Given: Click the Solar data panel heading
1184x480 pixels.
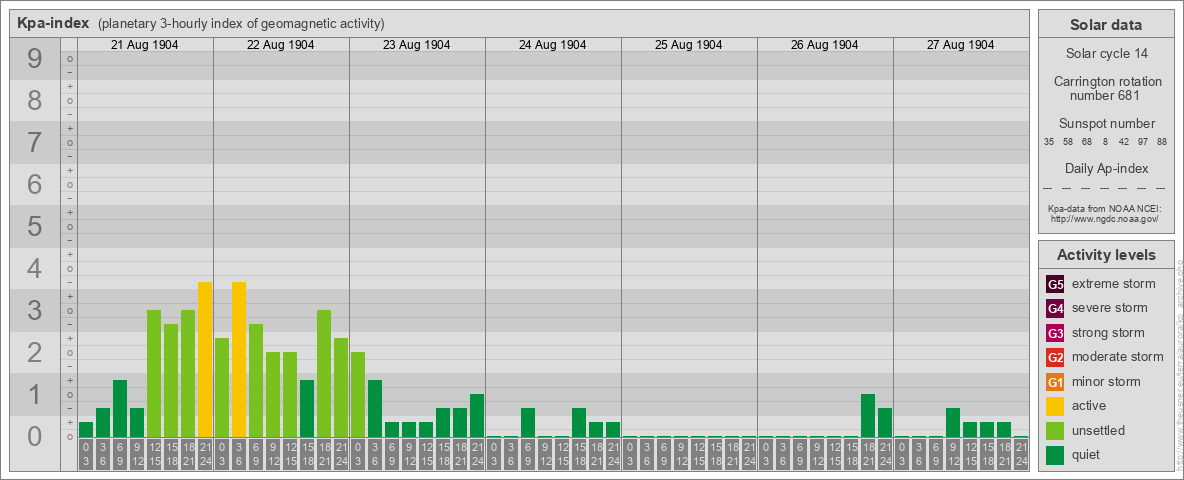Looking at the screenshot, I should click(1105, 25).
